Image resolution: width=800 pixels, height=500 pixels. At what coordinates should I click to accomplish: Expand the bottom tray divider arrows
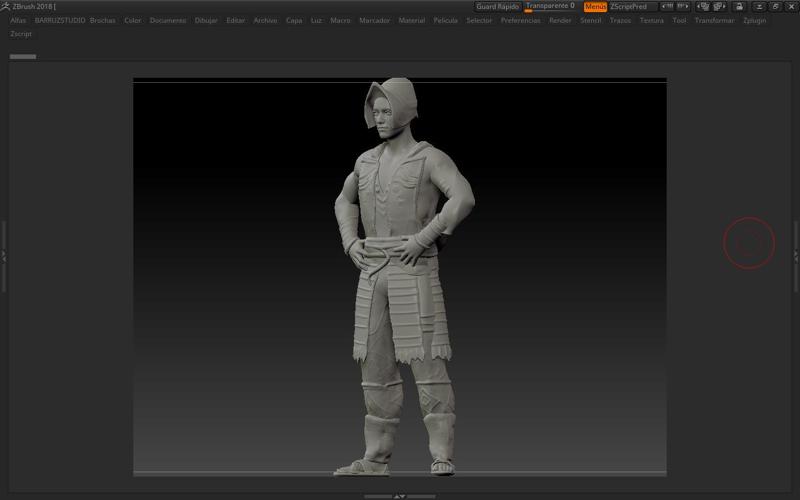[x=399, y=496]
